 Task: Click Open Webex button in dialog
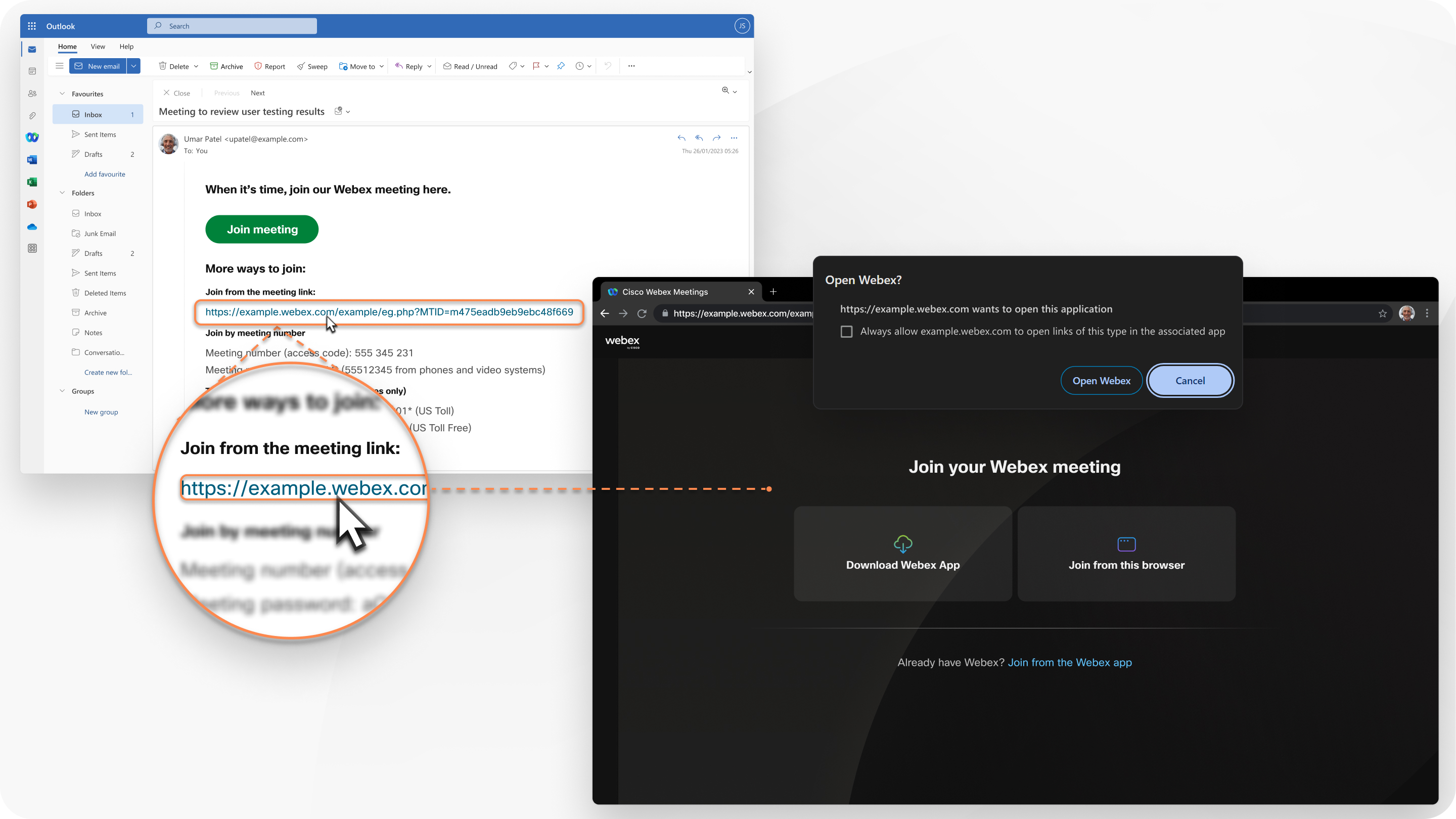[x=1102, y=380]
